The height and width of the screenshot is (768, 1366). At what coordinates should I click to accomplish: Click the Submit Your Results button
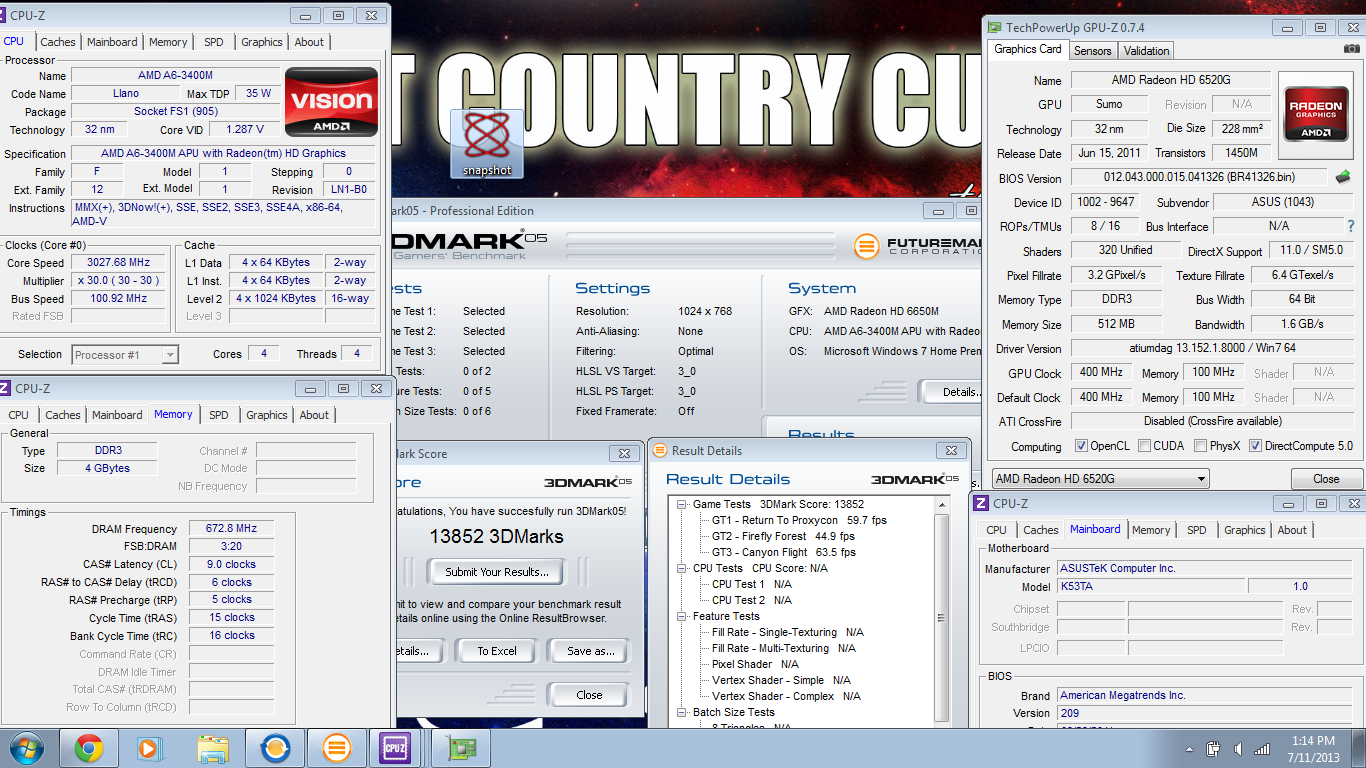(x=497, y=572)
